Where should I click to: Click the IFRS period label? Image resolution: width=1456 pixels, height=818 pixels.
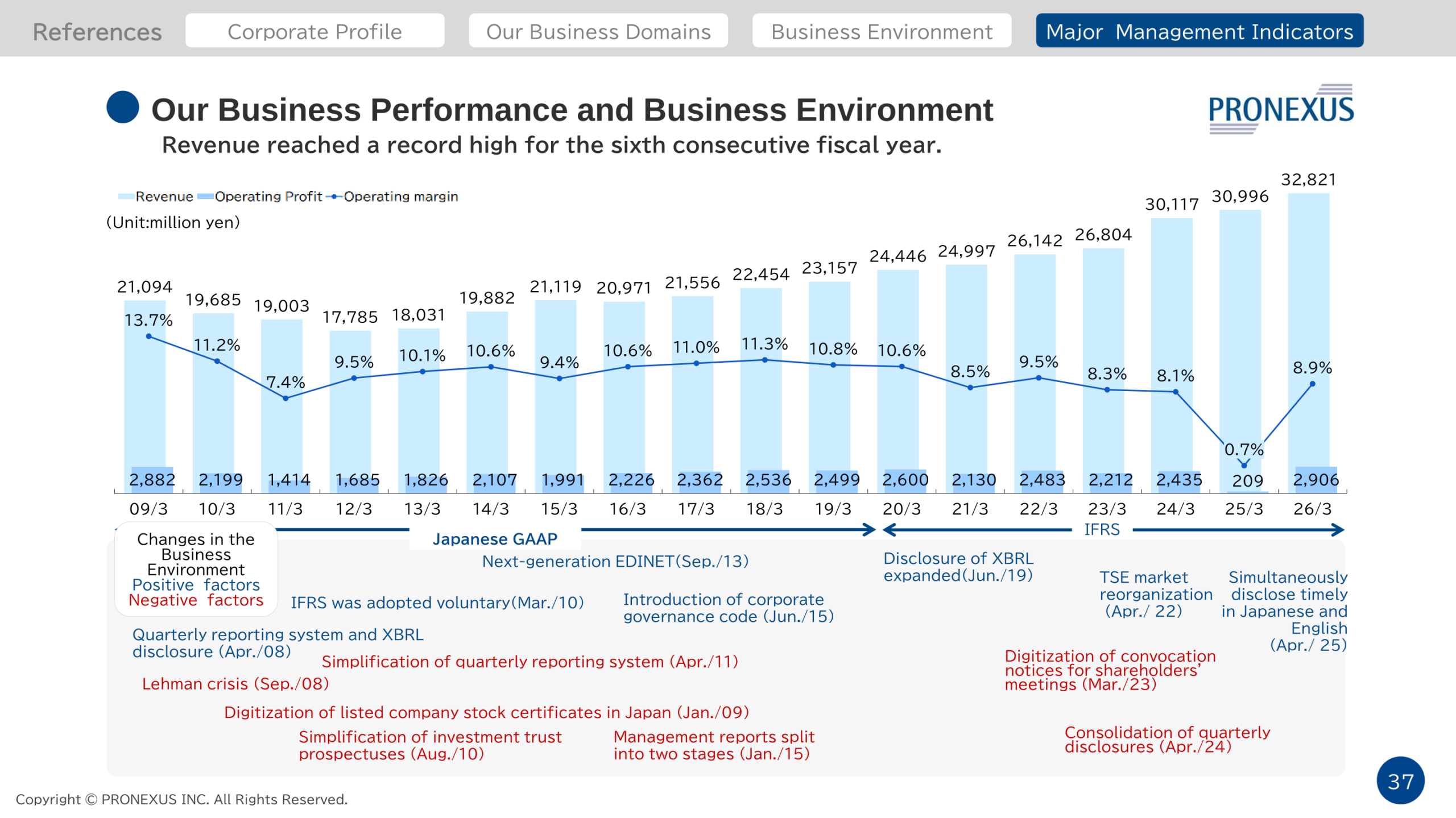[1102, 530]
